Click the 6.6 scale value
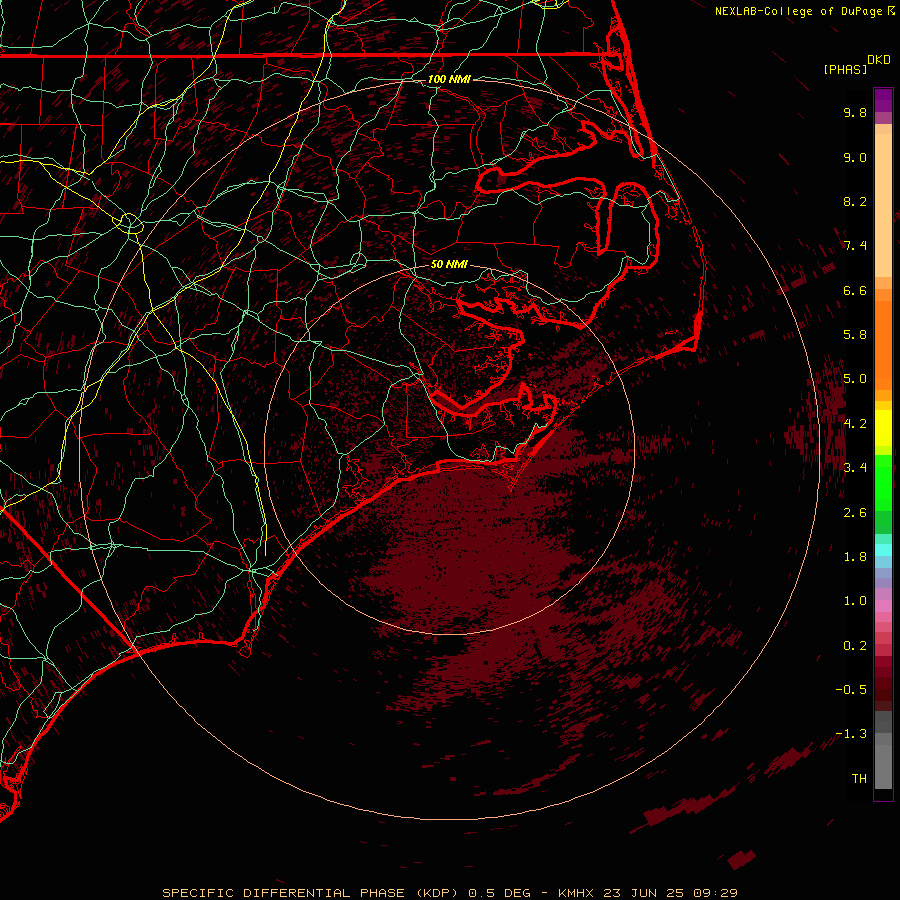The image size is (900, 900). click(855, 290)
